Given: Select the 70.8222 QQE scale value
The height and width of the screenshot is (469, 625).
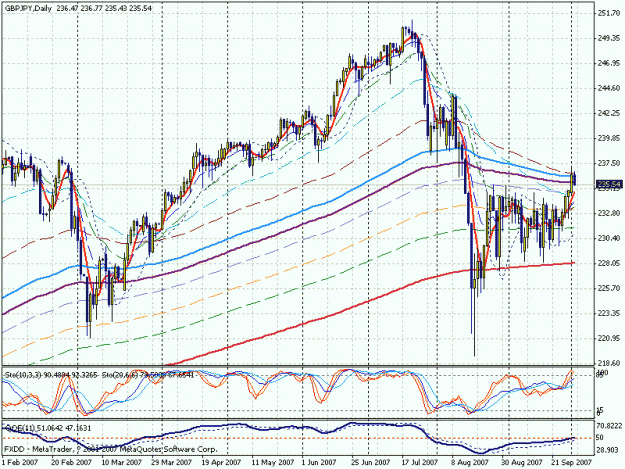Looking at the screenshot, I should click(610, 426).
